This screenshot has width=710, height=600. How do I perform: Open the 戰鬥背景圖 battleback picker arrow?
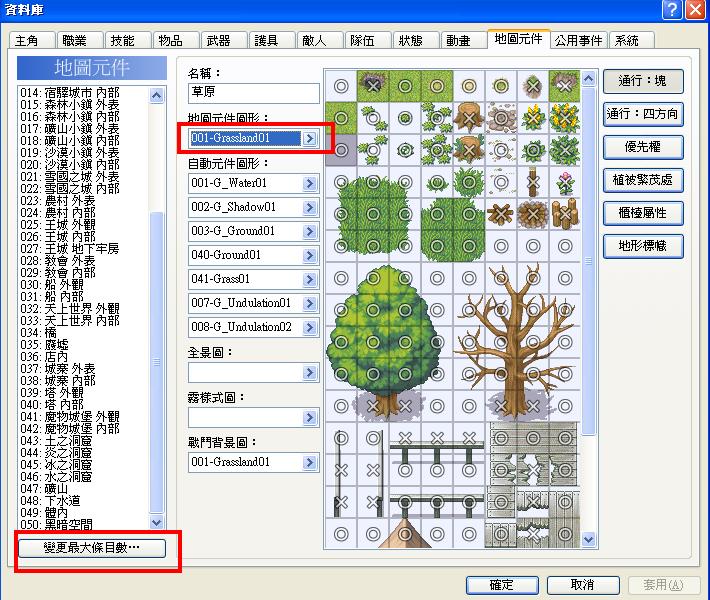pos(310,462)
